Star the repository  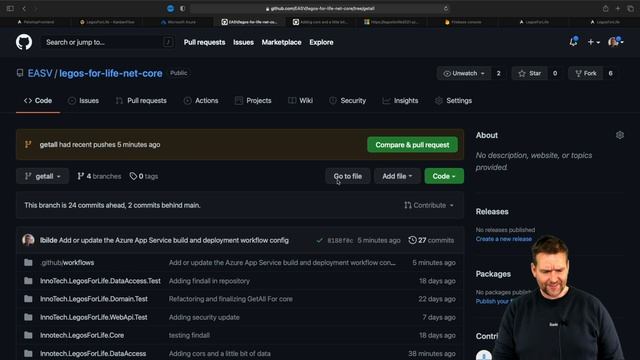tap(529, 73)
